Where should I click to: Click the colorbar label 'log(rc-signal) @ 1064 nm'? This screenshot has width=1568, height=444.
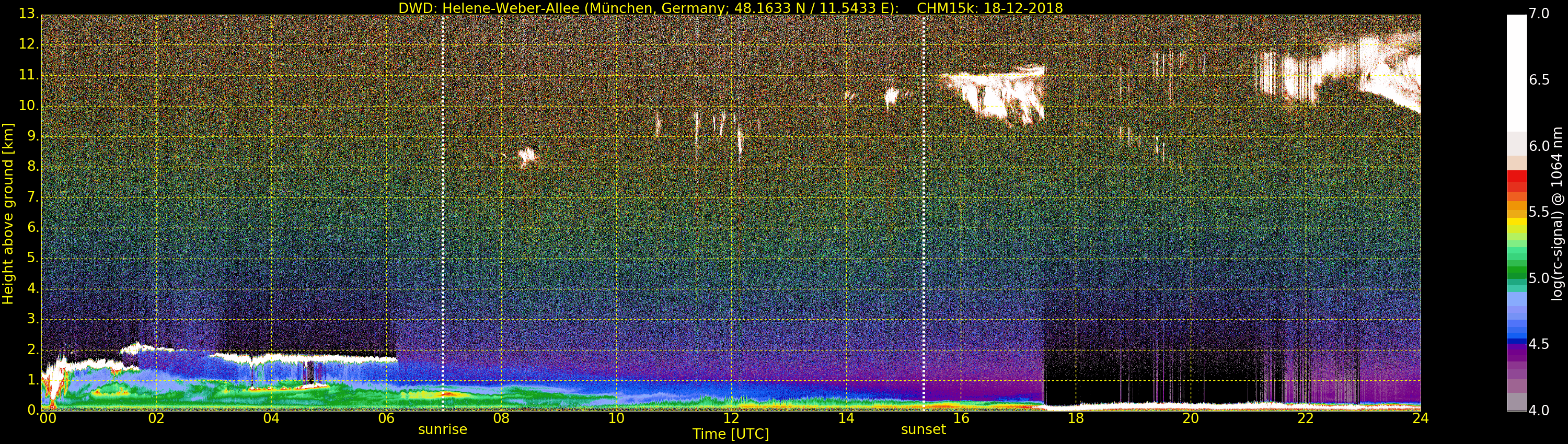tap(1557, 214)
